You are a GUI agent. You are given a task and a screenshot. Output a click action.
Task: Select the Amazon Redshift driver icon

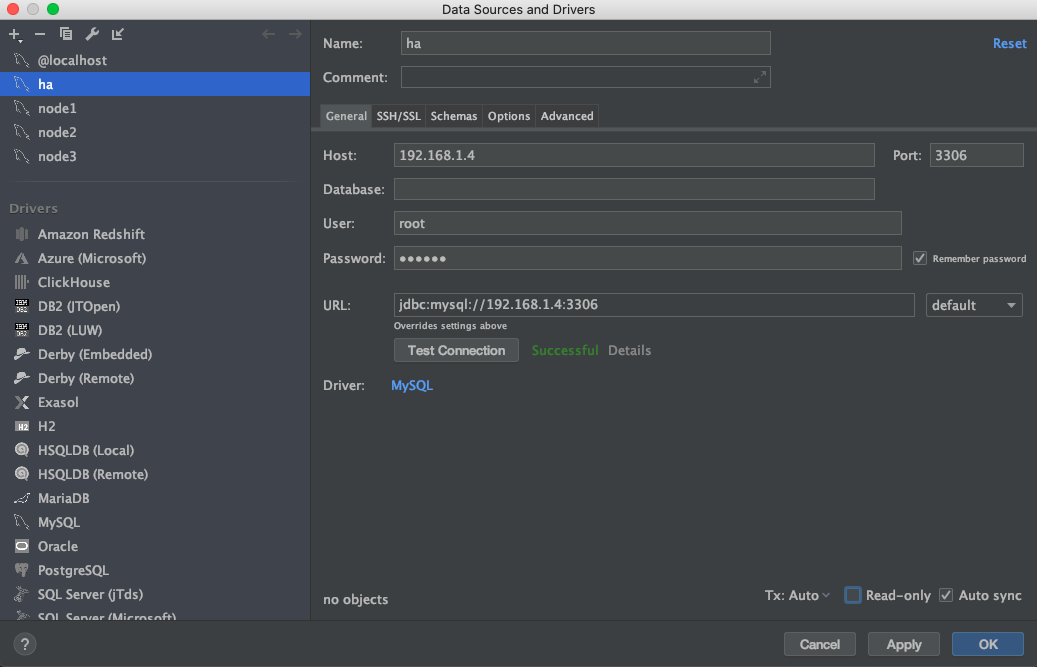point(22,234)
